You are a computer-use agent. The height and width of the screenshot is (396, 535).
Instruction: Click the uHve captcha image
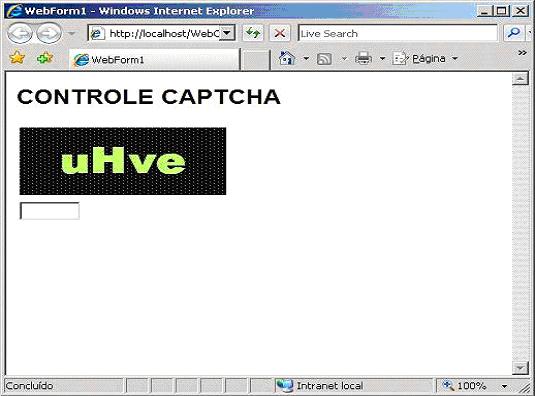point(123,161)
